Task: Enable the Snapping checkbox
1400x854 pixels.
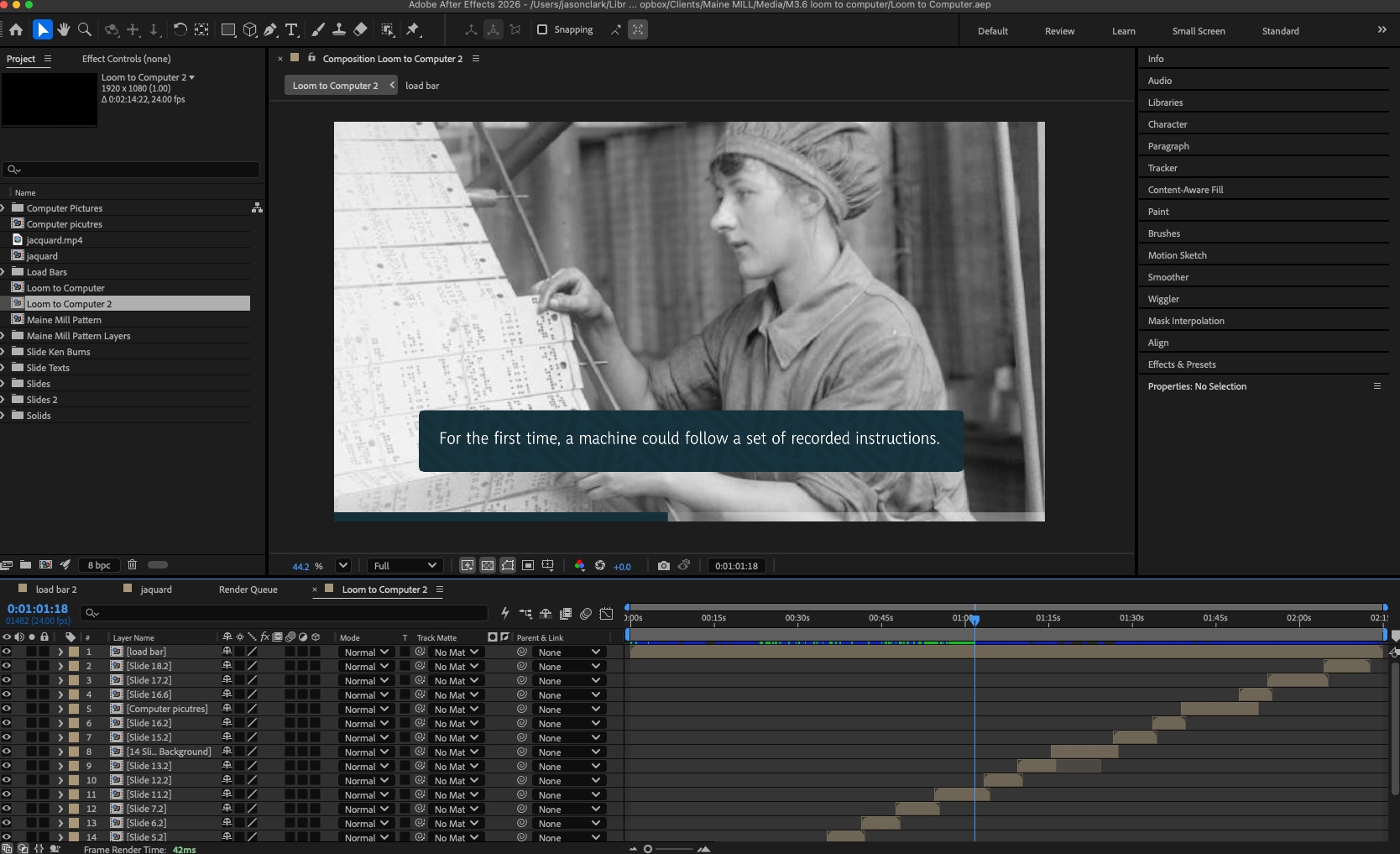Action: pyautogui.click(x=542, y=30)
